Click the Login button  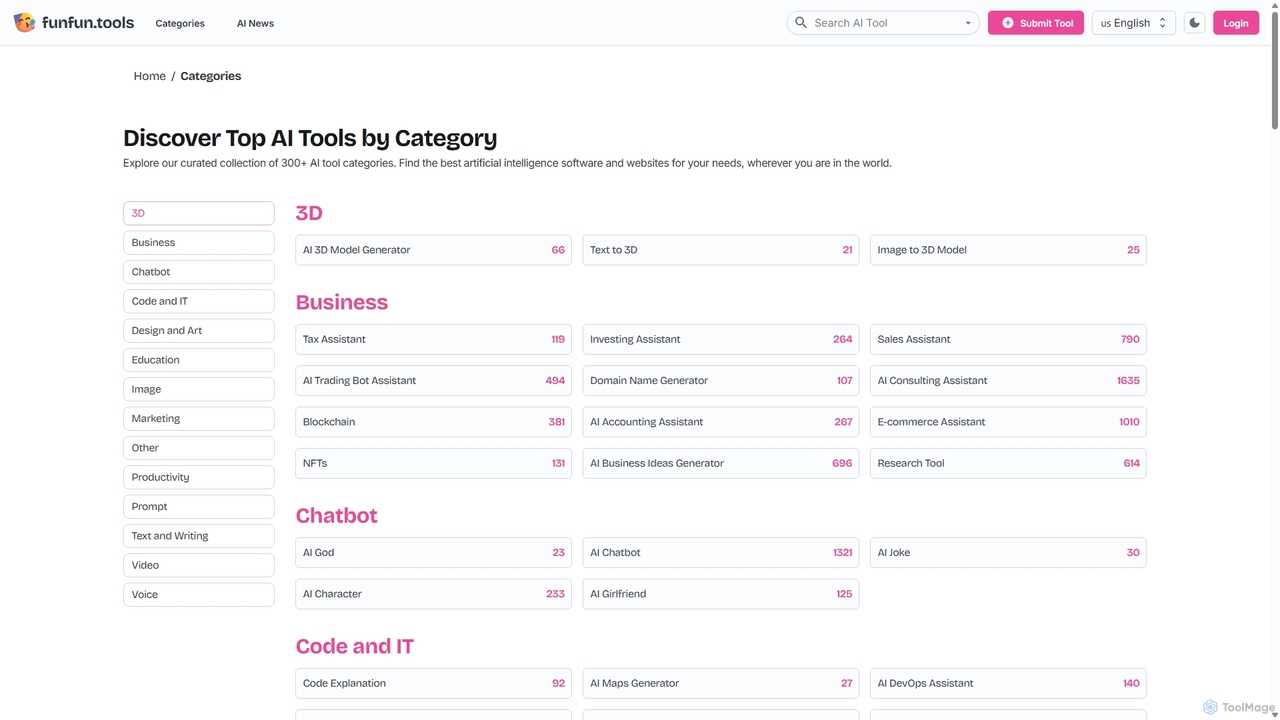1235,23
